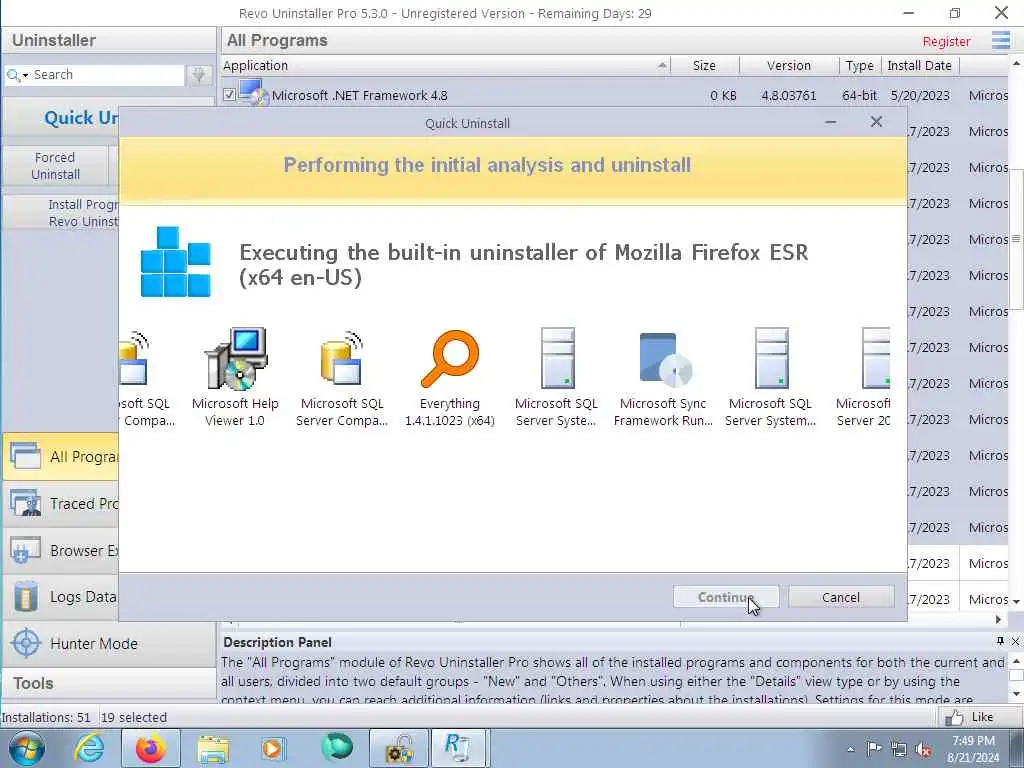Click the program list vertical scrollbar
The width and height of the screenshot is (1024, 768).
1016,238
